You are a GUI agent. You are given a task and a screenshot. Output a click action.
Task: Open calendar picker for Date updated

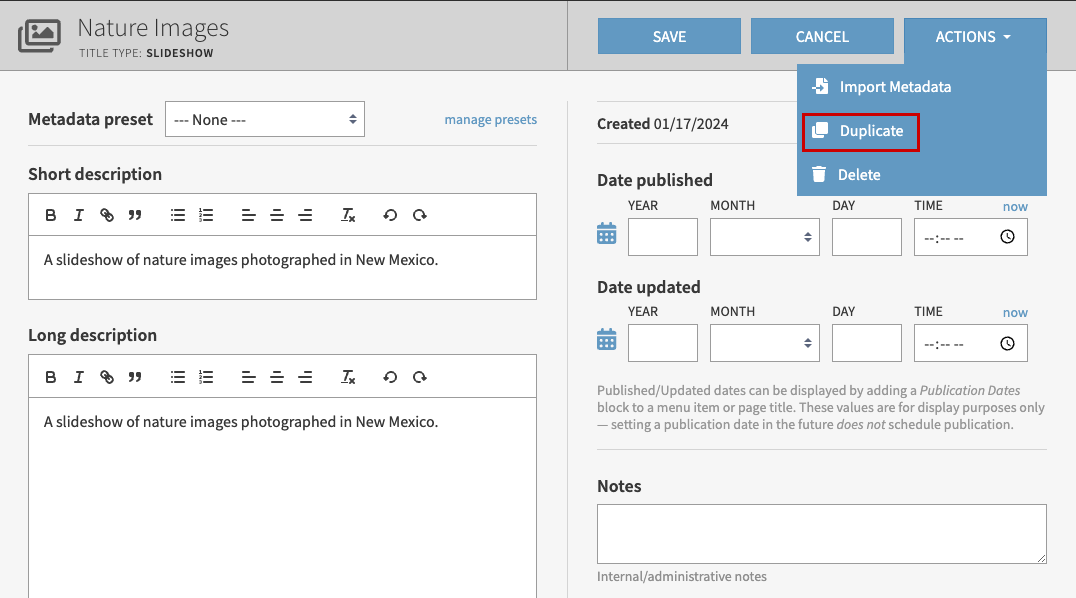pyautogui.click(x=607, y=340)
